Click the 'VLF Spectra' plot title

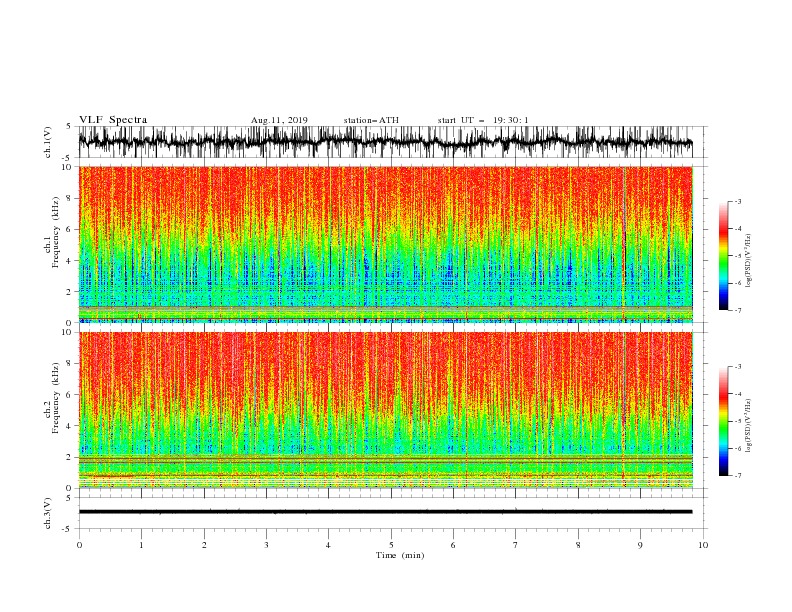click(x=113, y=120)
